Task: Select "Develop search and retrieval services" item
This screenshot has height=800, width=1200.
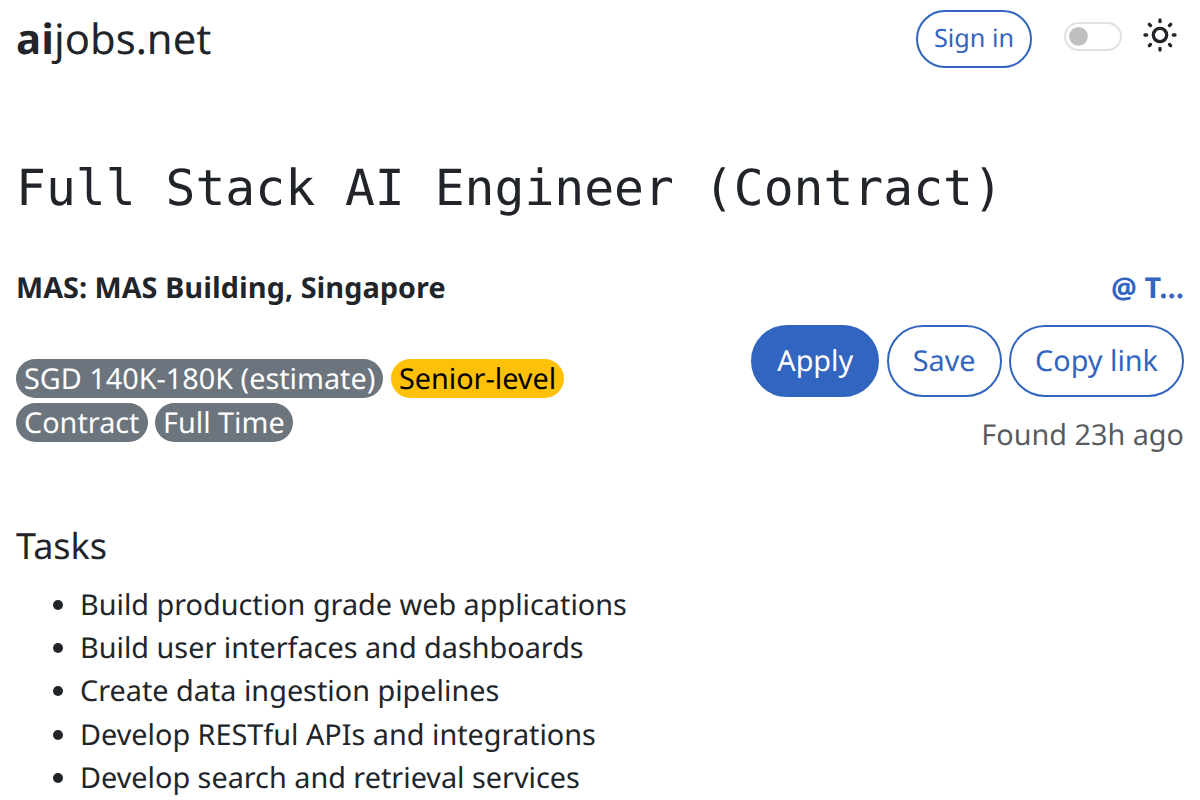Action: 330,778
